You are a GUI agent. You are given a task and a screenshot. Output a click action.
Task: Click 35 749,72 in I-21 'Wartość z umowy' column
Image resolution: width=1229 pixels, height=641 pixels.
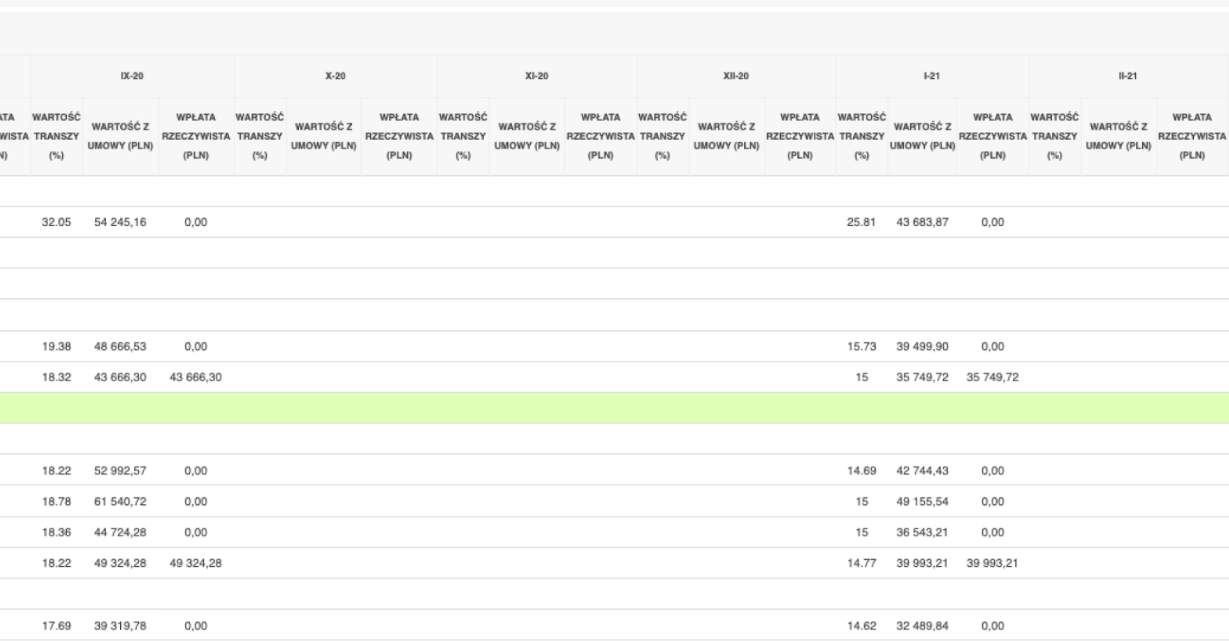922,377
